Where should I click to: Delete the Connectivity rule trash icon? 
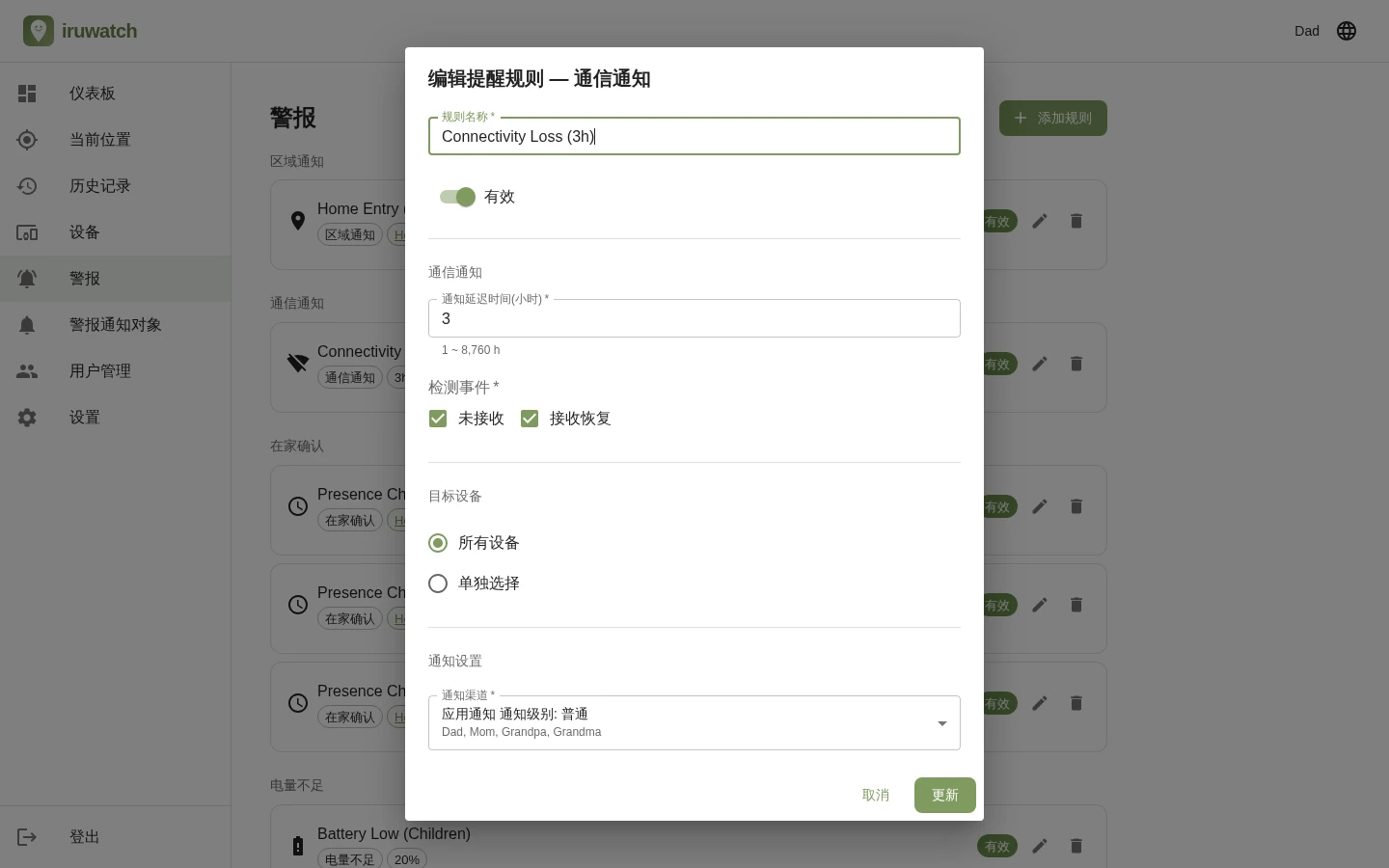pos(1076,364)
